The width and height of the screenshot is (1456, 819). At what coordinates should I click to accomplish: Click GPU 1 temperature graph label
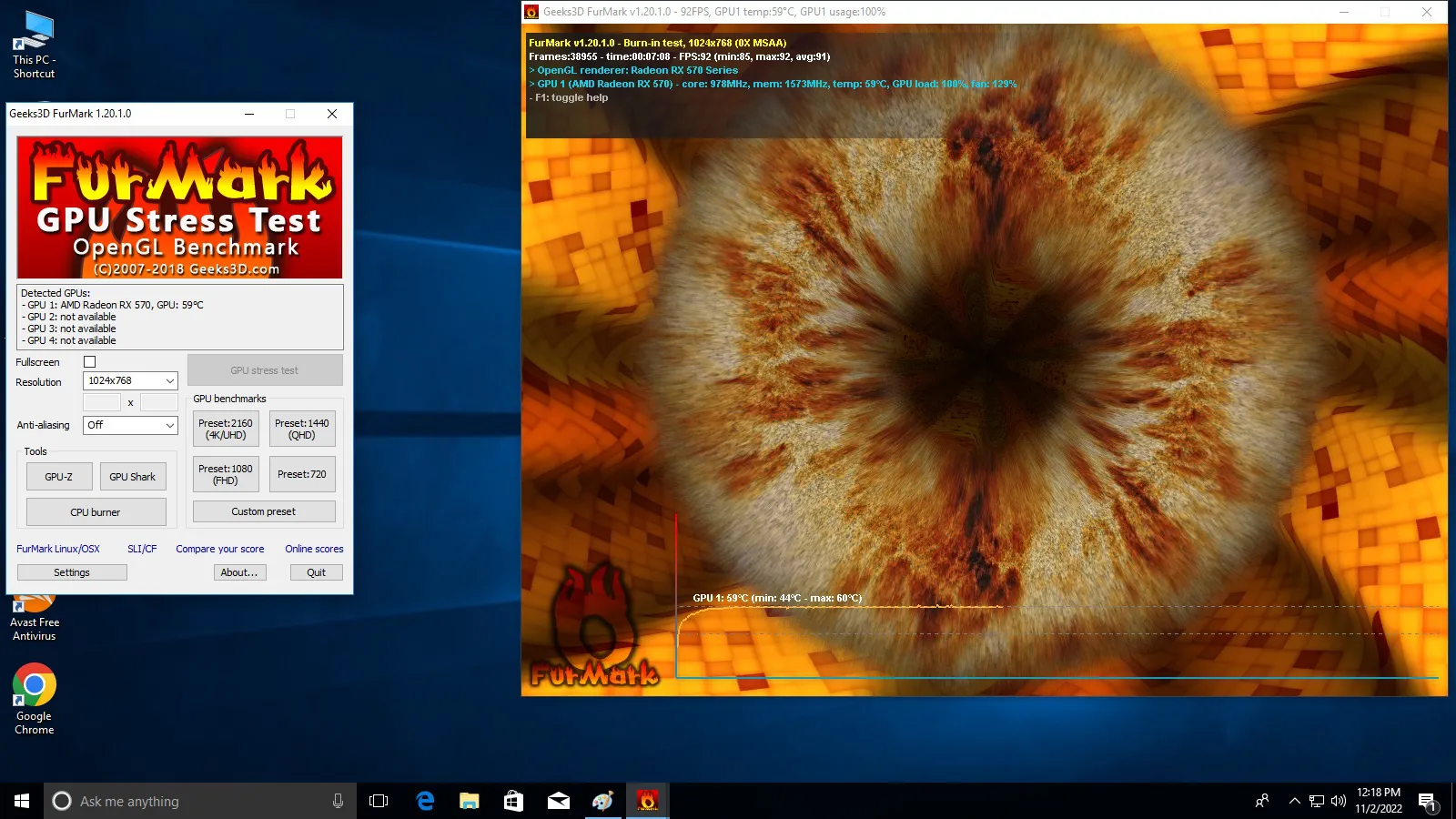click(x=777, y=598)
